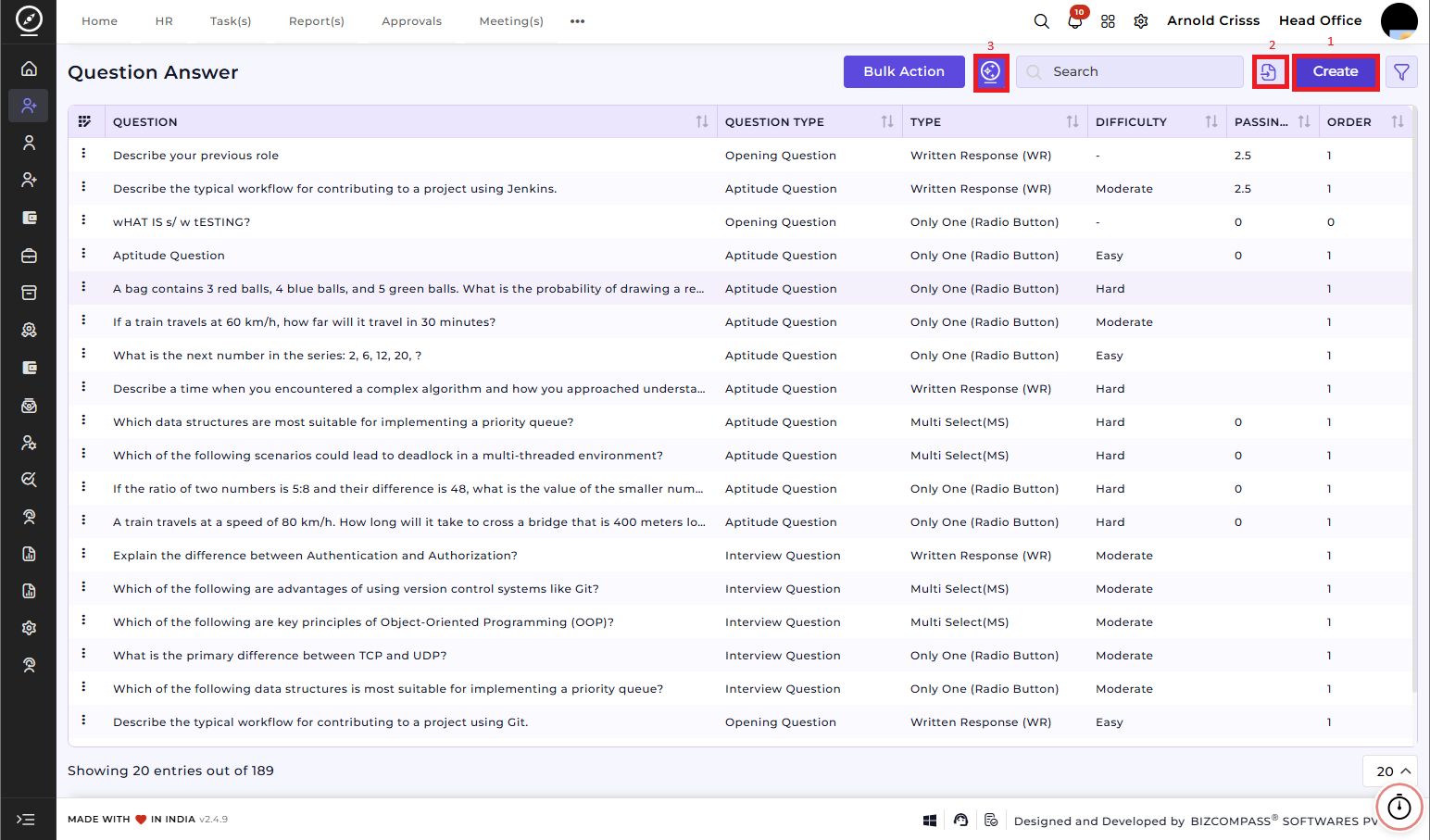
Task: Open the Approvals menu
Action: click(x=412, y=21)
